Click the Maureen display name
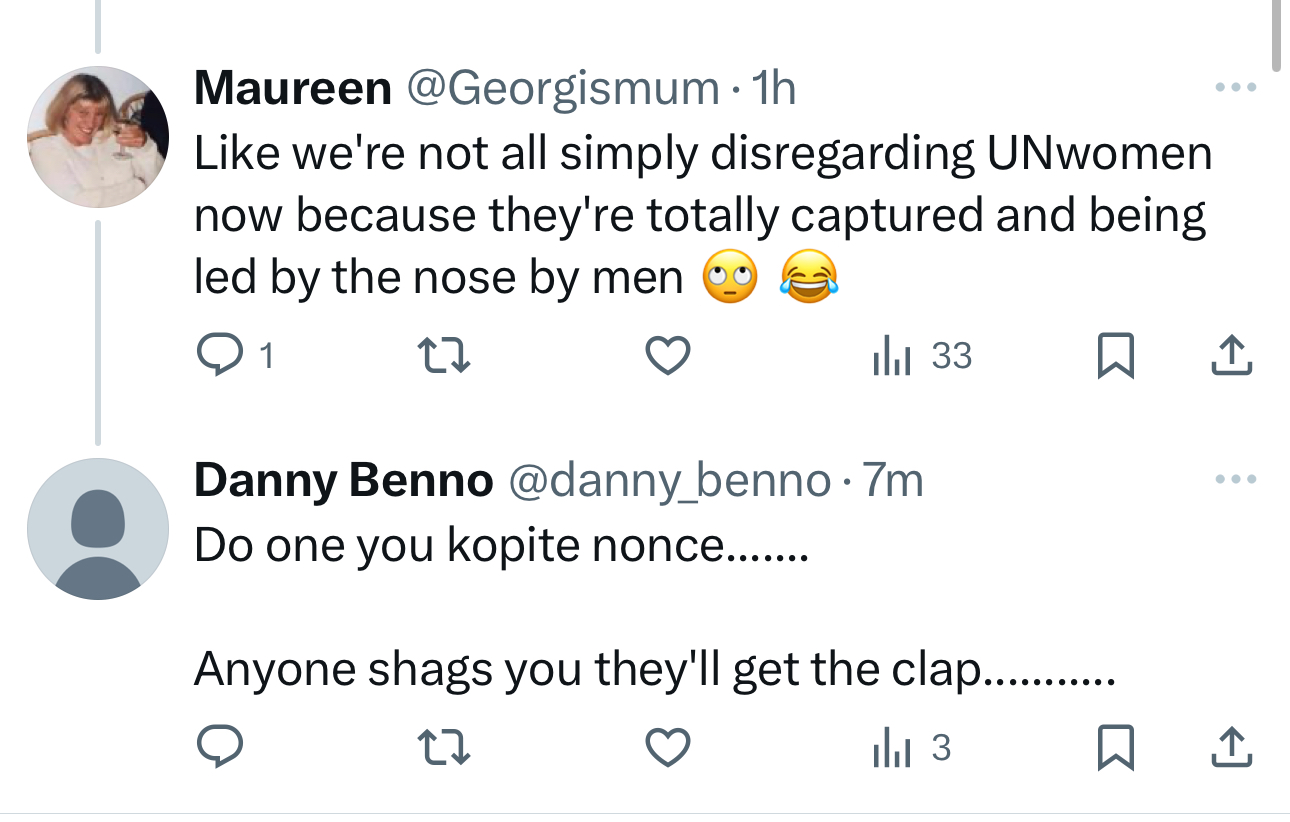The width and height of the screenshot is (1290, 822). [x=292, y=89]
